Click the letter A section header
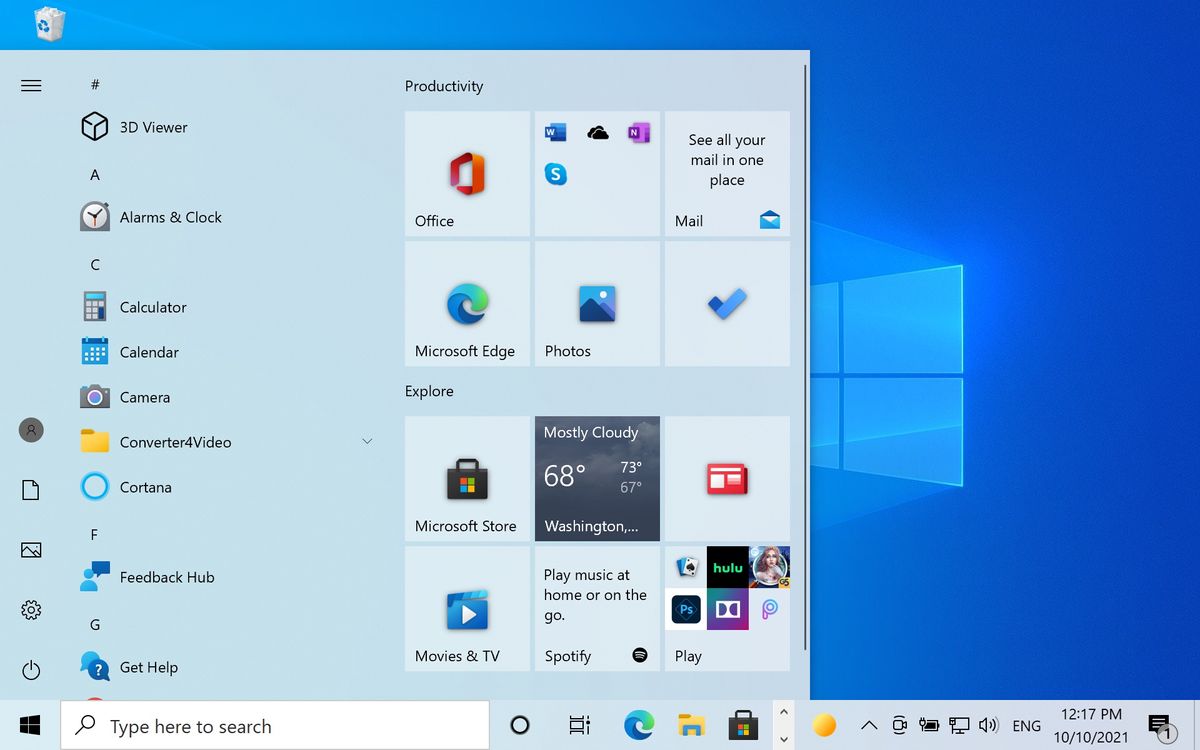The height and width of the screenshot is (750, 1200). [x=94, y=174]
